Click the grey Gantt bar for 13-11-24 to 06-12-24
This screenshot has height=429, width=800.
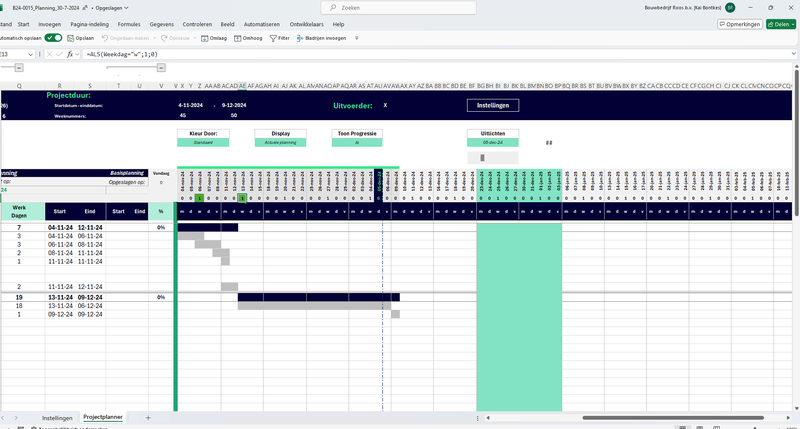tap(314, 306)
